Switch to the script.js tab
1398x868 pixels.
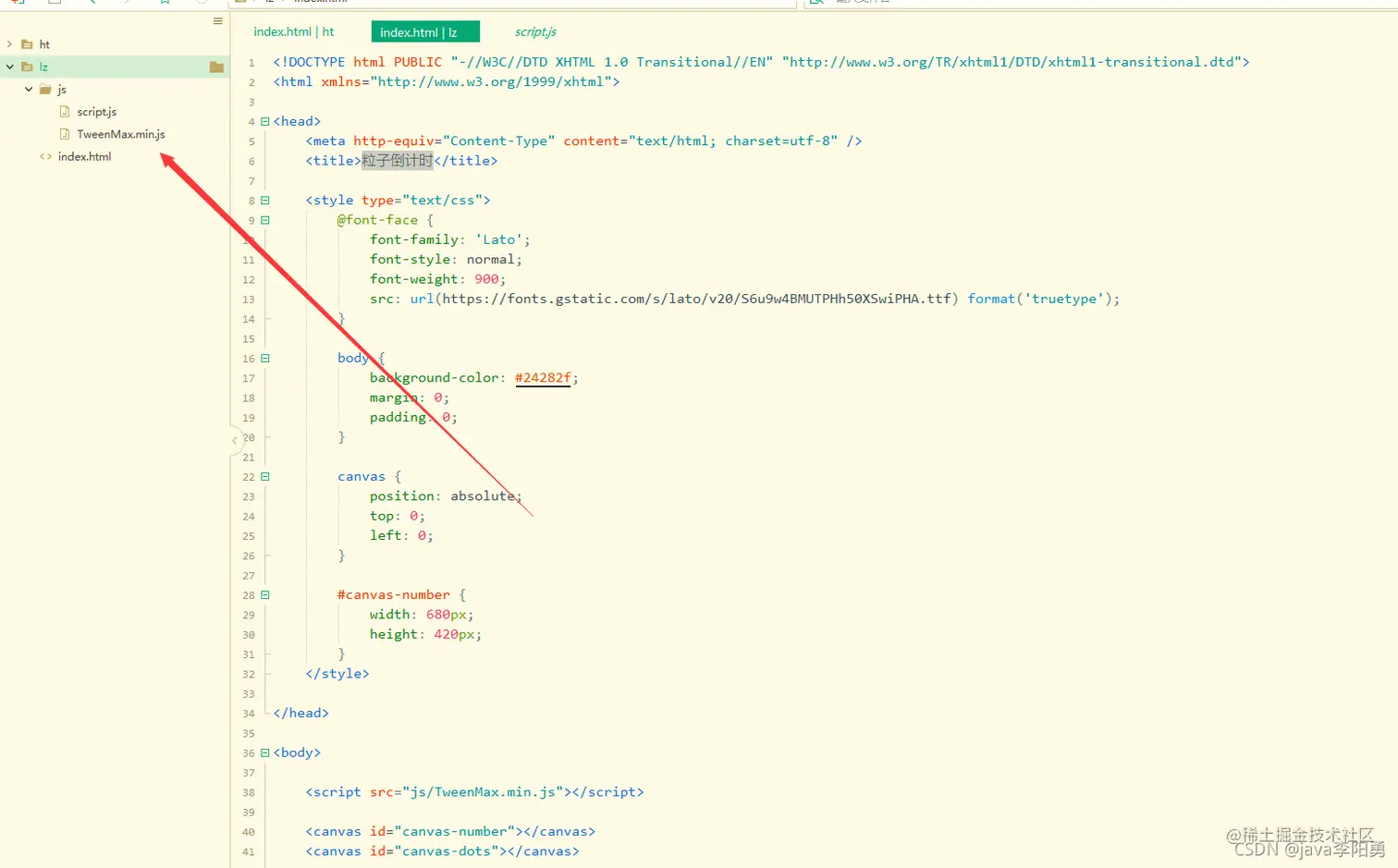pyautogui.click(x=536, y=31)
